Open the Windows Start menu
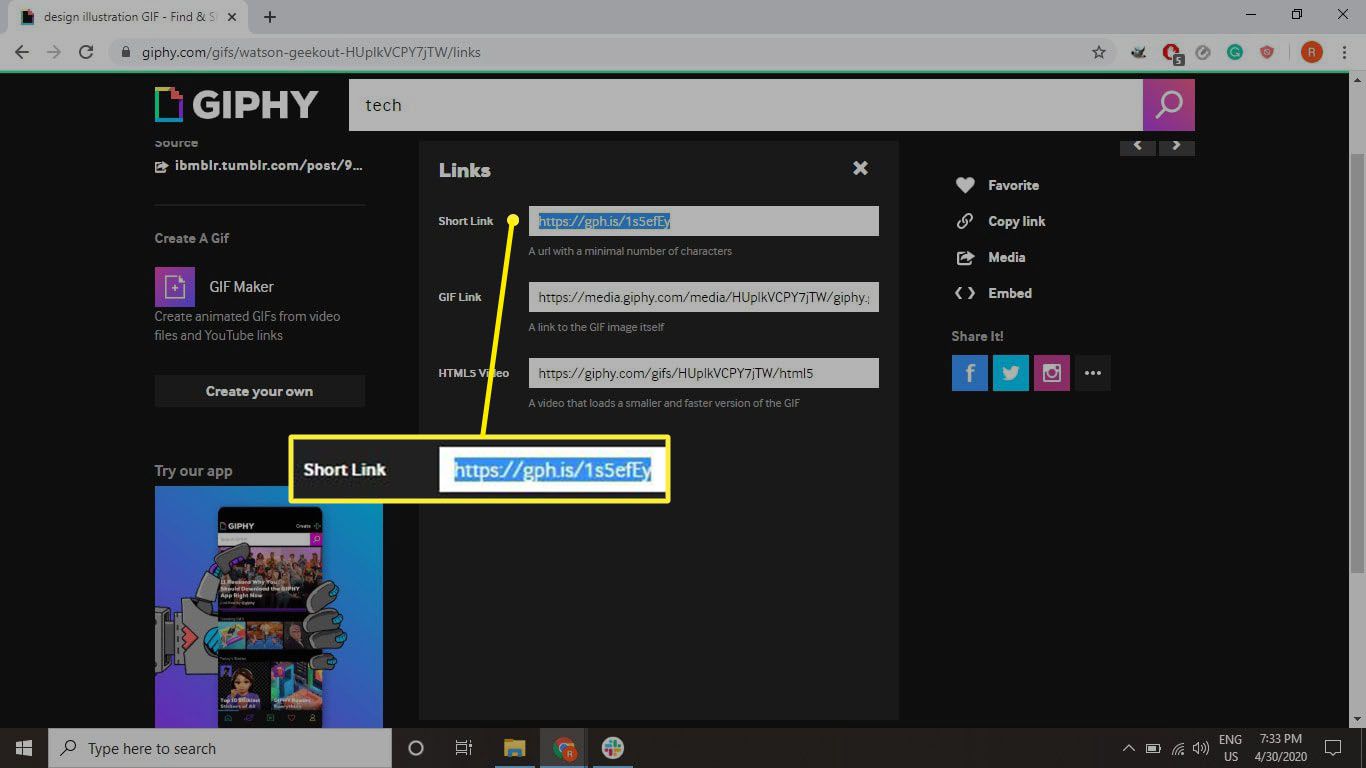This screenshot has width=1366, height=768. pyautogui.click(x=24, y=748)
